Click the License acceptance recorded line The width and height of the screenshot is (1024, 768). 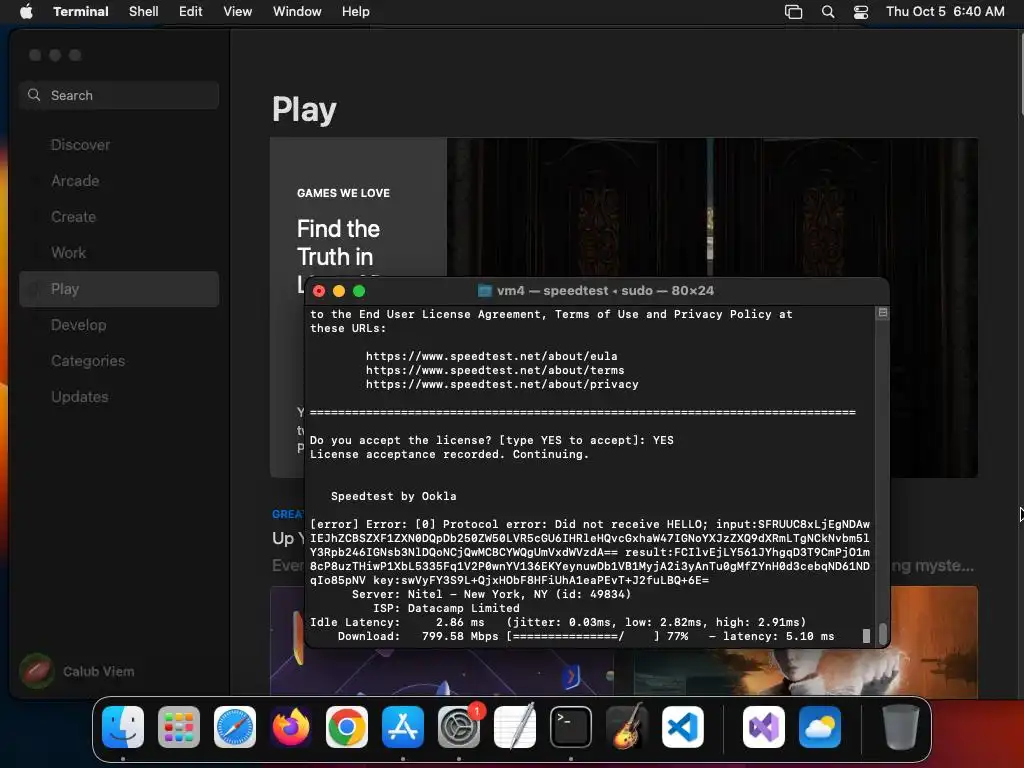coord(449,455)
